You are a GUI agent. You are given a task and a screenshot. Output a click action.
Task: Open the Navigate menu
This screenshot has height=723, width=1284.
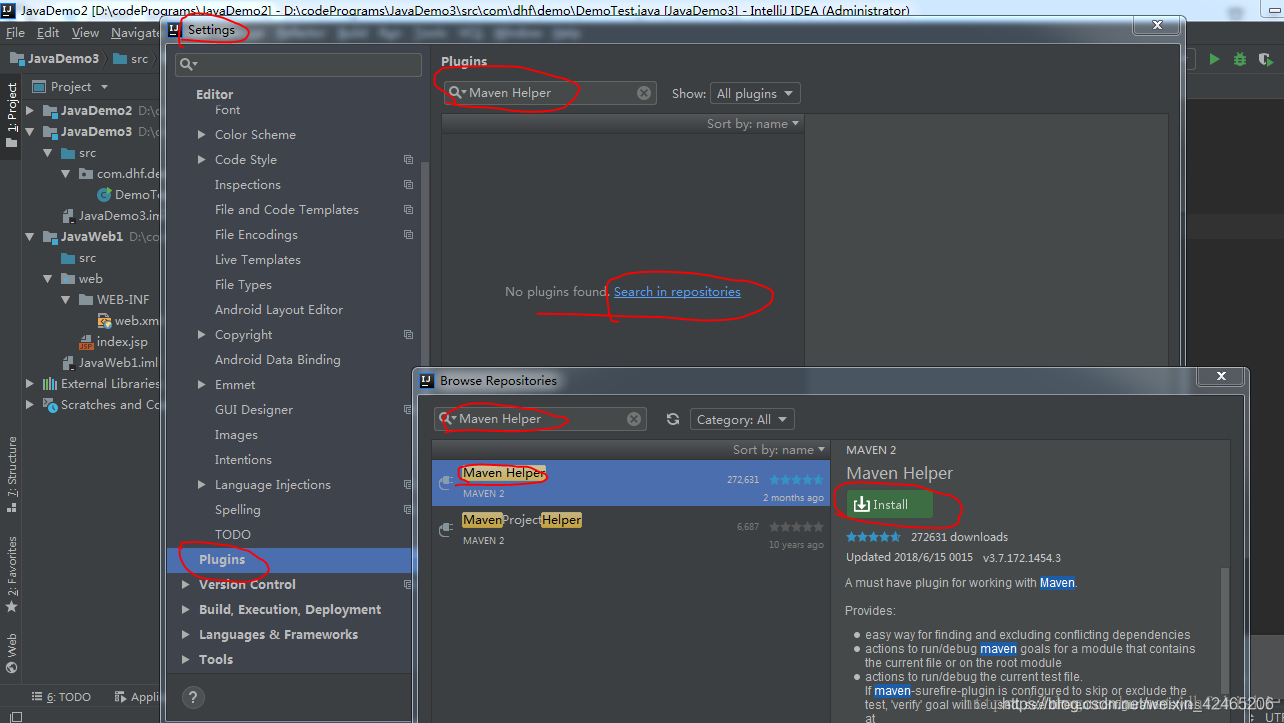[x=135, y=33]
